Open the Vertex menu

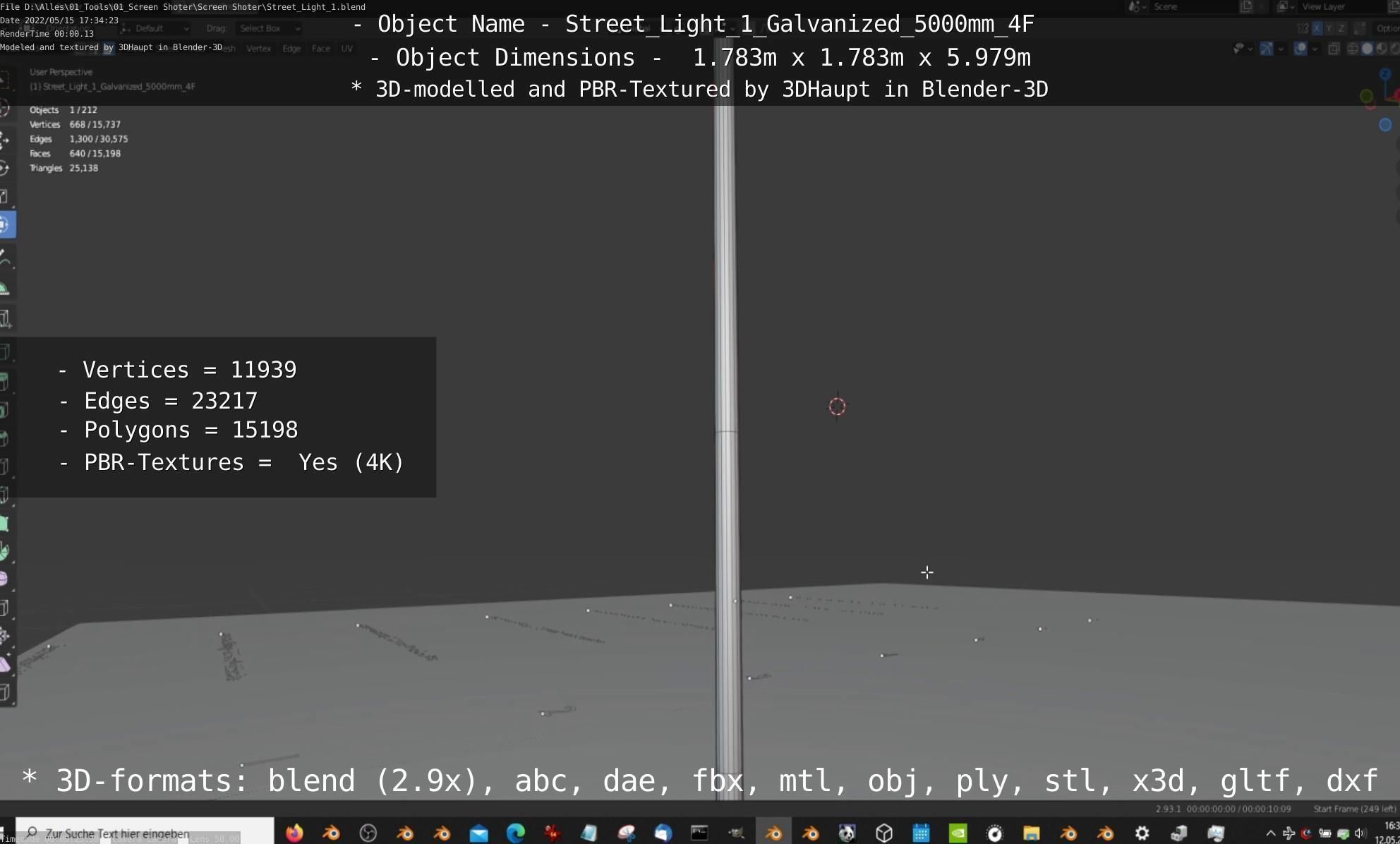[258, 49]
